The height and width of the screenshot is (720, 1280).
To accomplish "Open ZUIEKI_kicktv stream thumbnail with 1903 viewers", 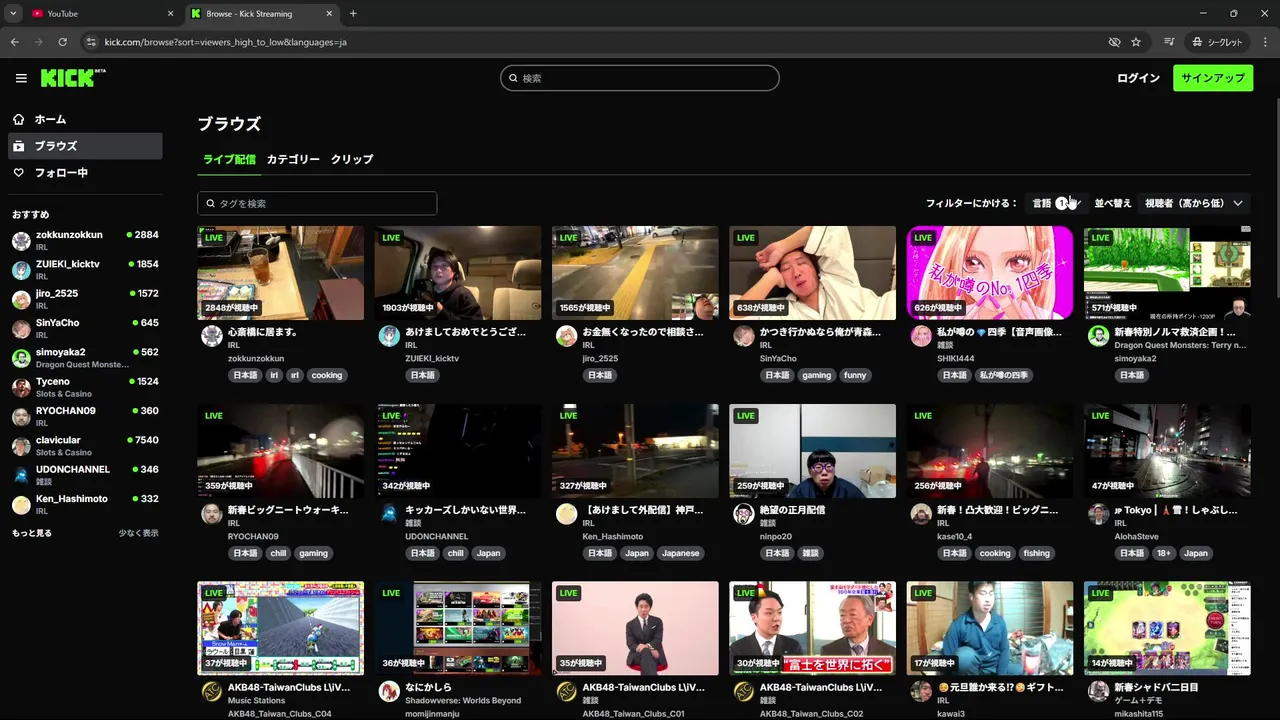I will click(458, 273).
